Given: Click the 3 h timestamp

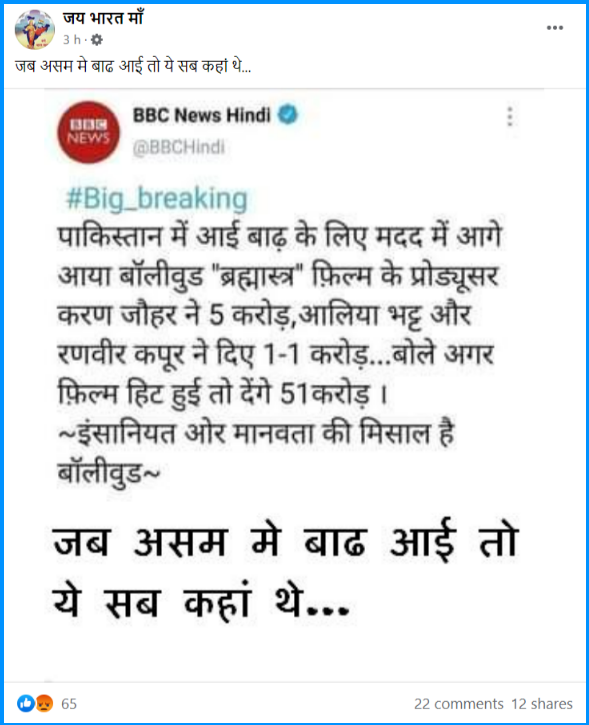Looking at the screenshot, I should coord(72,40).
